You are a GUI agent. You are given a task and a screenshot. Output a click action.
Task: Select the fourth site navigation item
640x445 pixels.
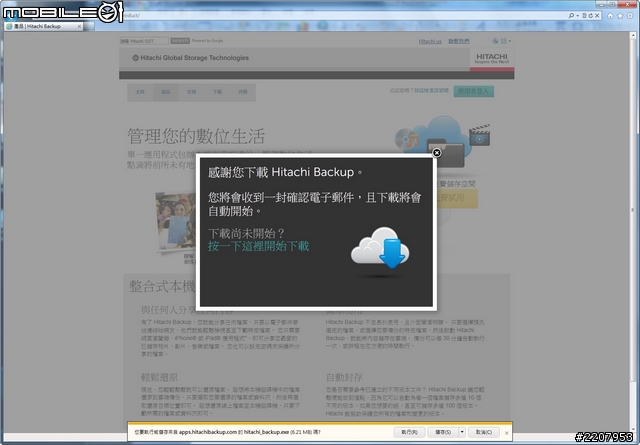217,92
